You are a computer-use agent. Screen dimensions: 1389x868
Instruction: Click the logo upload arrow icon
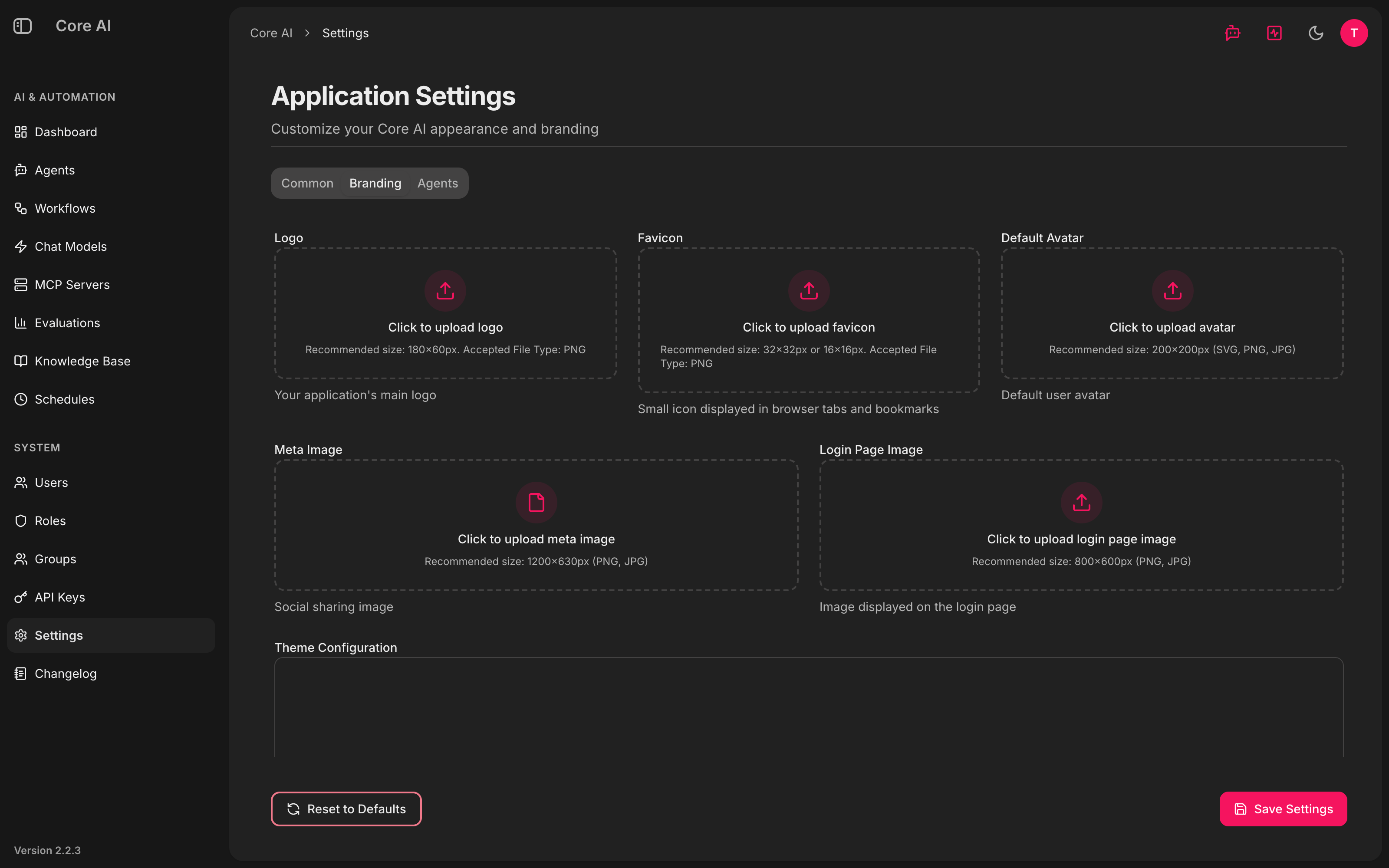pyautogui.click(x=445, y=290)
